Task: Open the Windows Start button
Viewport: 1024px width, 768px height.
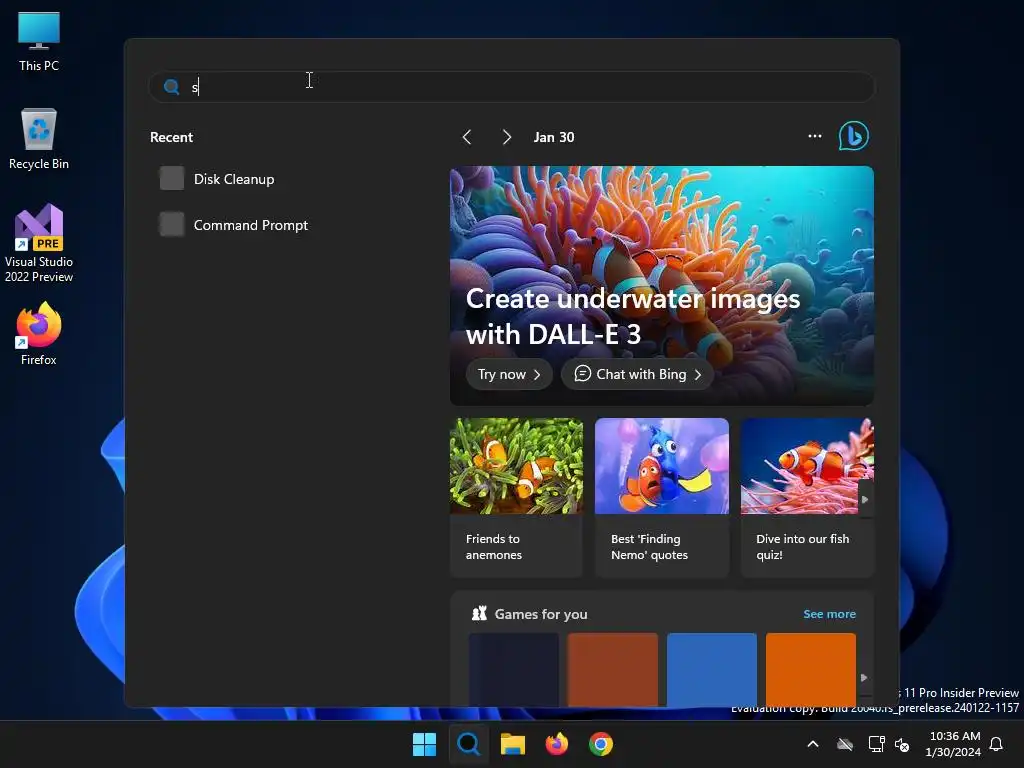Action: click(424, 744)
